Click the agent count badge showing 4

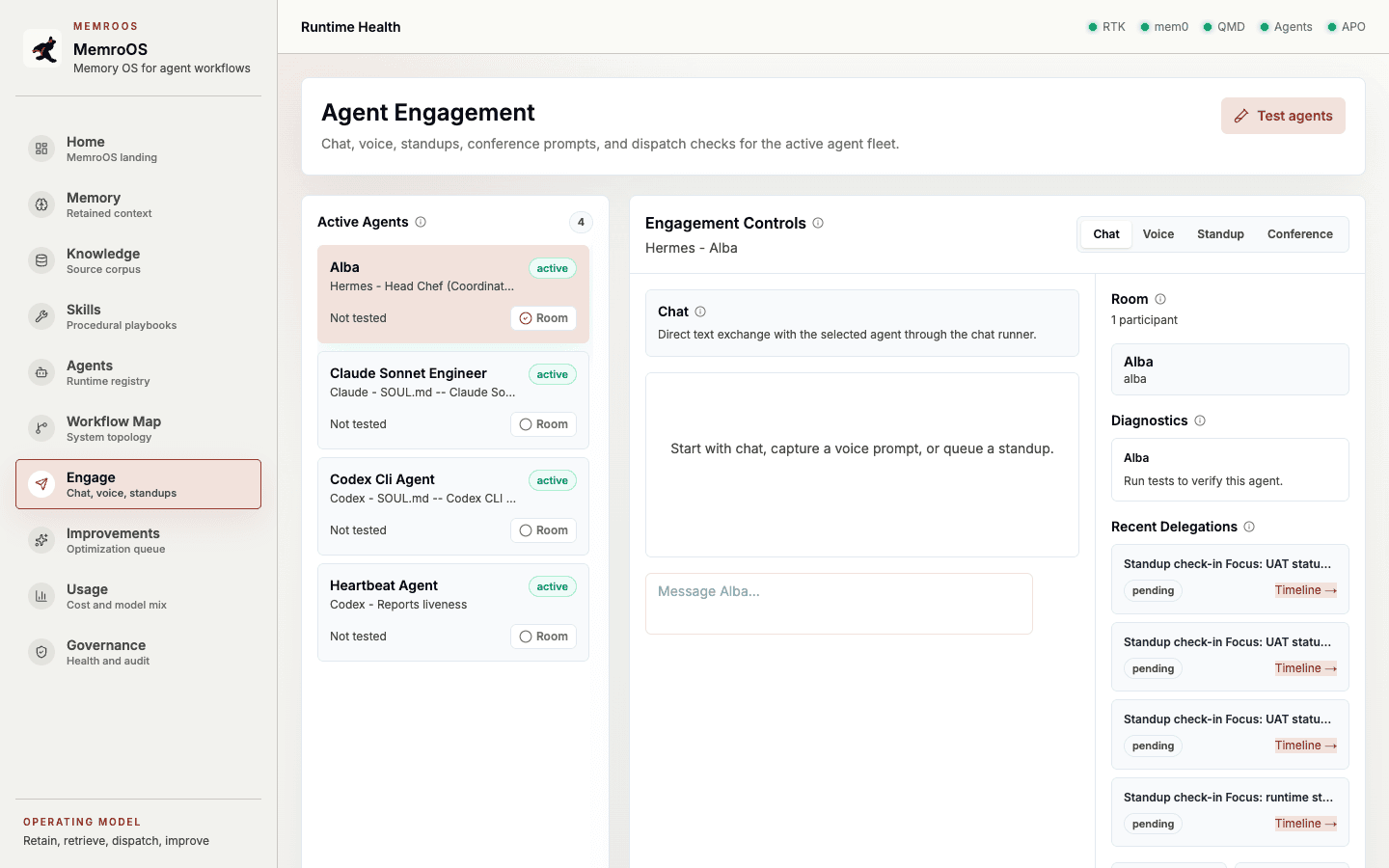click(x=581, y=222)
